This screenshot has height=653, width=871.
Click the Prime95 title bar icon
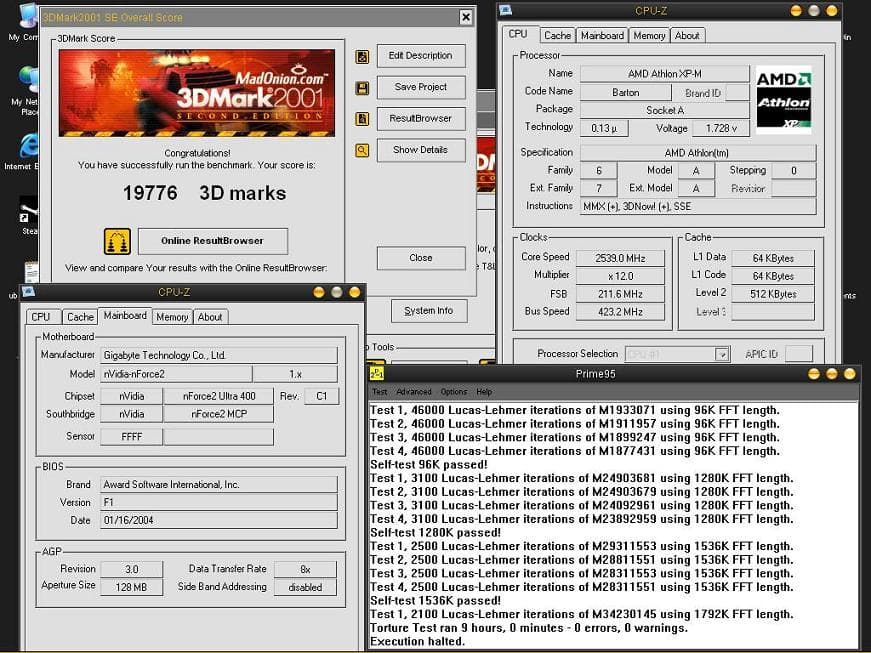(377, 373)
